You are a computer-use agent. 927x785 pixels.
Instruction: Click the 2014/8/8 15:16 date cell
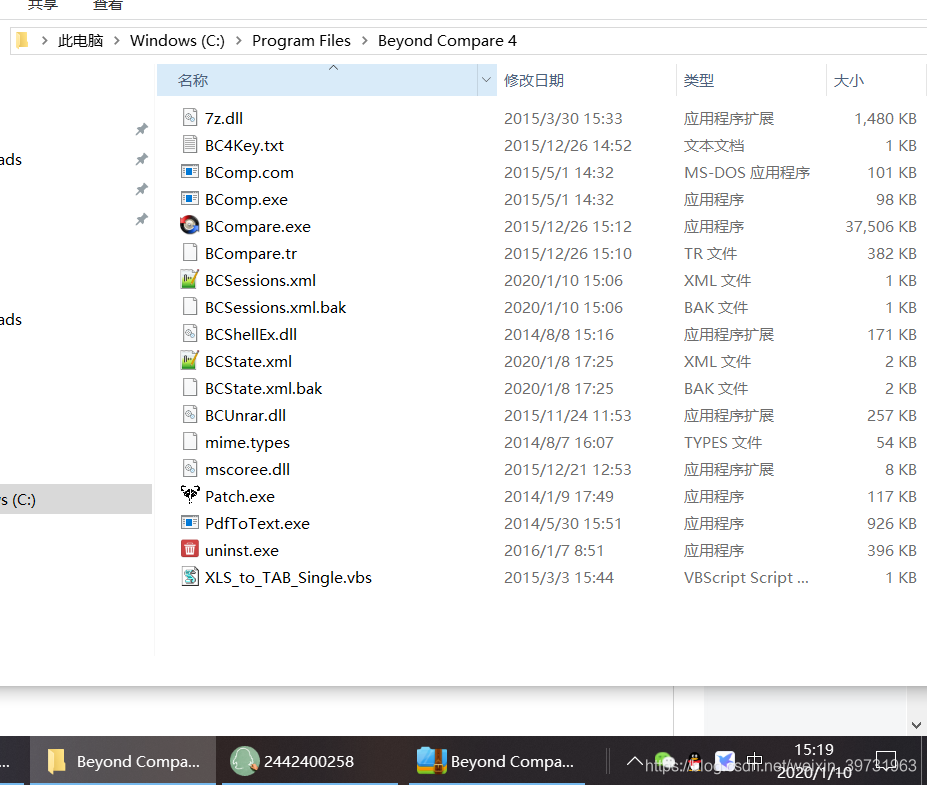(x=559, y=335)
